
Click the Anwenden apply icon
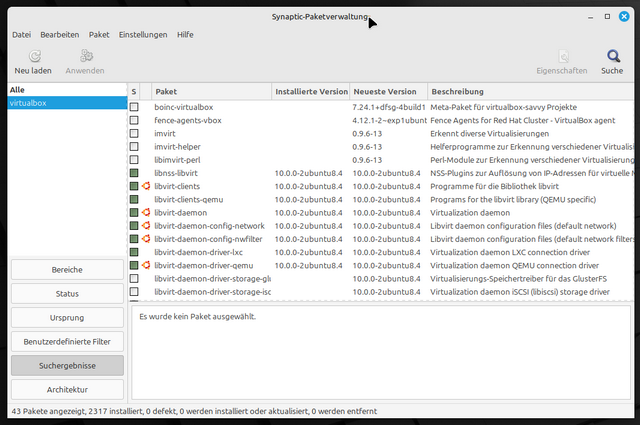point(87,56)
